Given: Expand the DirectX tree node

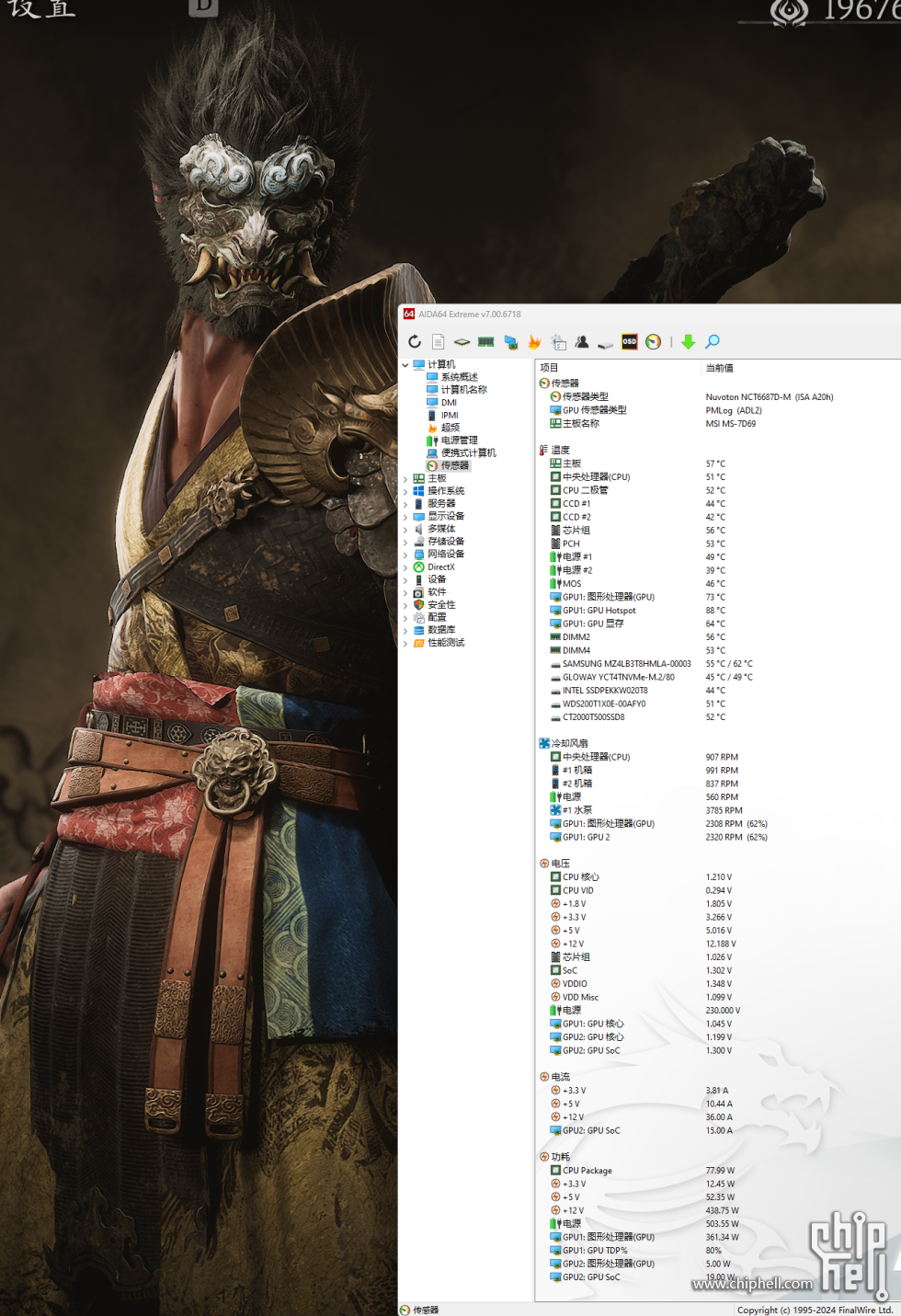Looking at the screenshot, I should click(405, 567).
